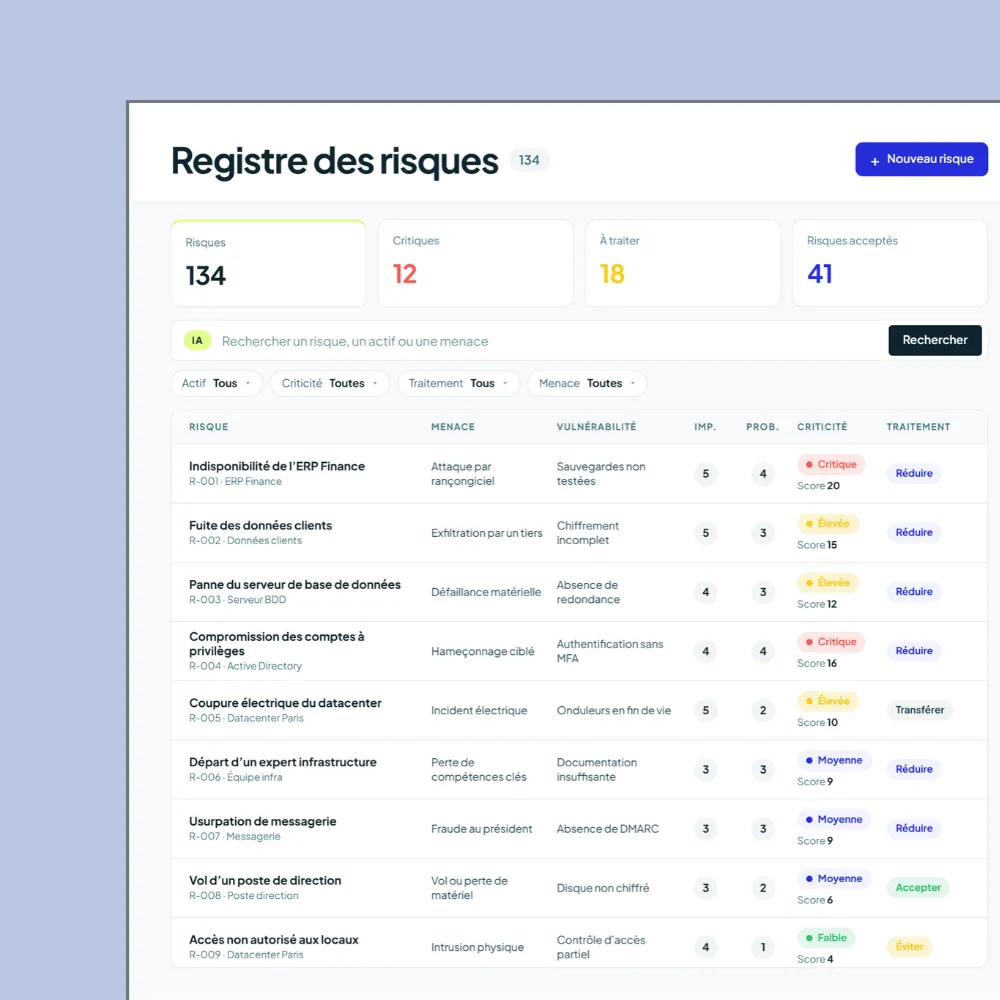Screen dimensions: 1000x1000
Task: Click the VULNÉRABILITÉ column header
Action: tap(596, 427)
